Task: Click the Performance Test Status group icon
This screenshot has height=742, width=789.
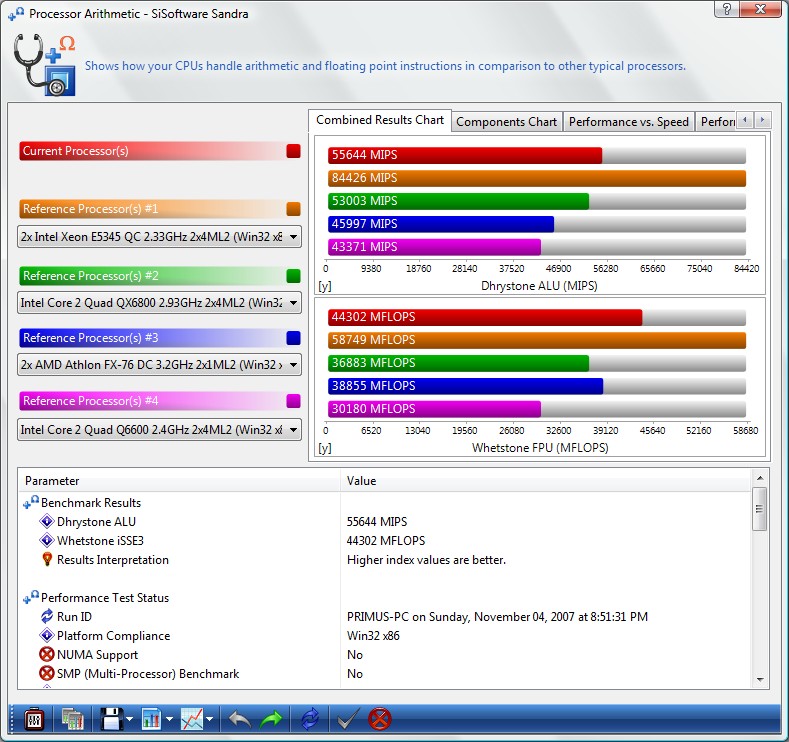Action: point(31,597)
